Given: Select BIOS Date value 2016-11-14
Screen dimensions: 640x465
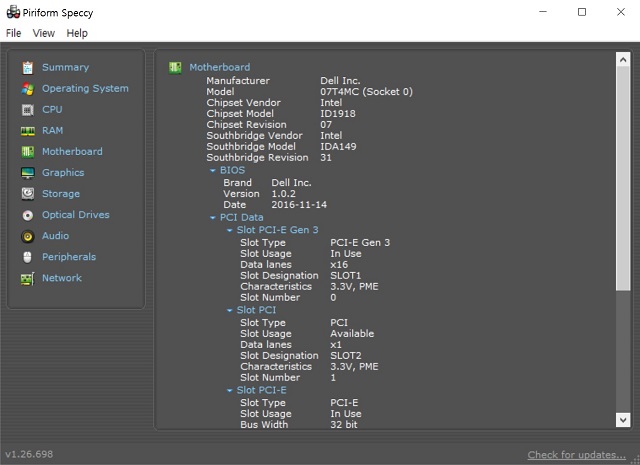Looking at the screenshot, I should pos(299,205).
